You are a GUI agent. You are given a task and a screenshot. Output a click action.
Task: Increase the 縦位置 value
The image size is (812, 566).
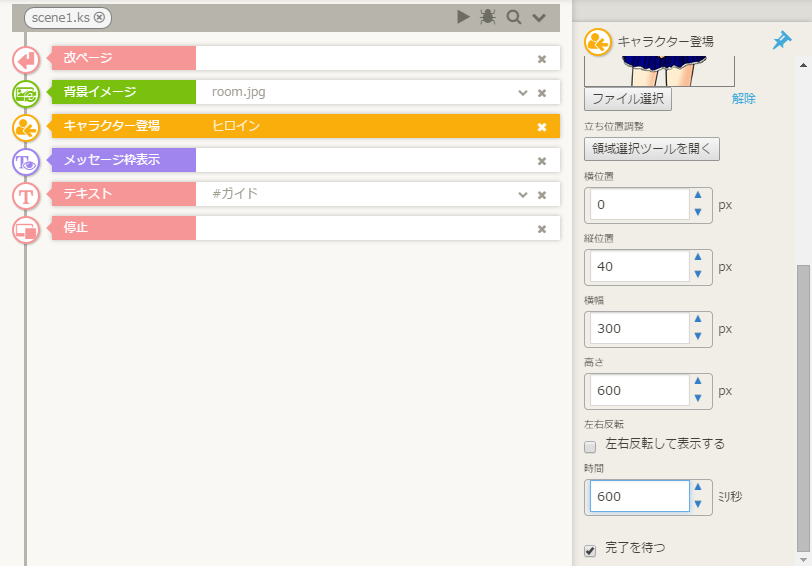[x=698, y=257]
